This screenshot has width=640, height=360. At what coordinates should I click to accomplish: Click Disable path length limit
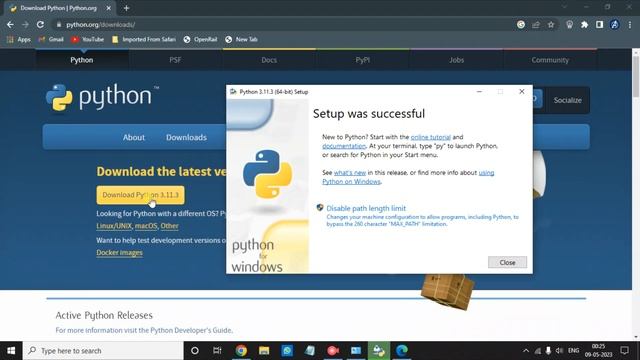coord(366,208)
